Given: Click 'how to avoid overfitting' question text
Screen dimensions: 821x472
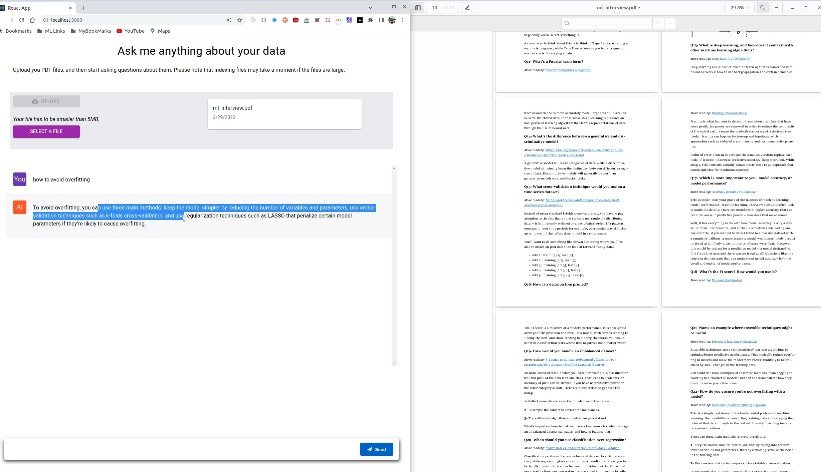Looking at the screenshot, I should click(x=61, y=179).
